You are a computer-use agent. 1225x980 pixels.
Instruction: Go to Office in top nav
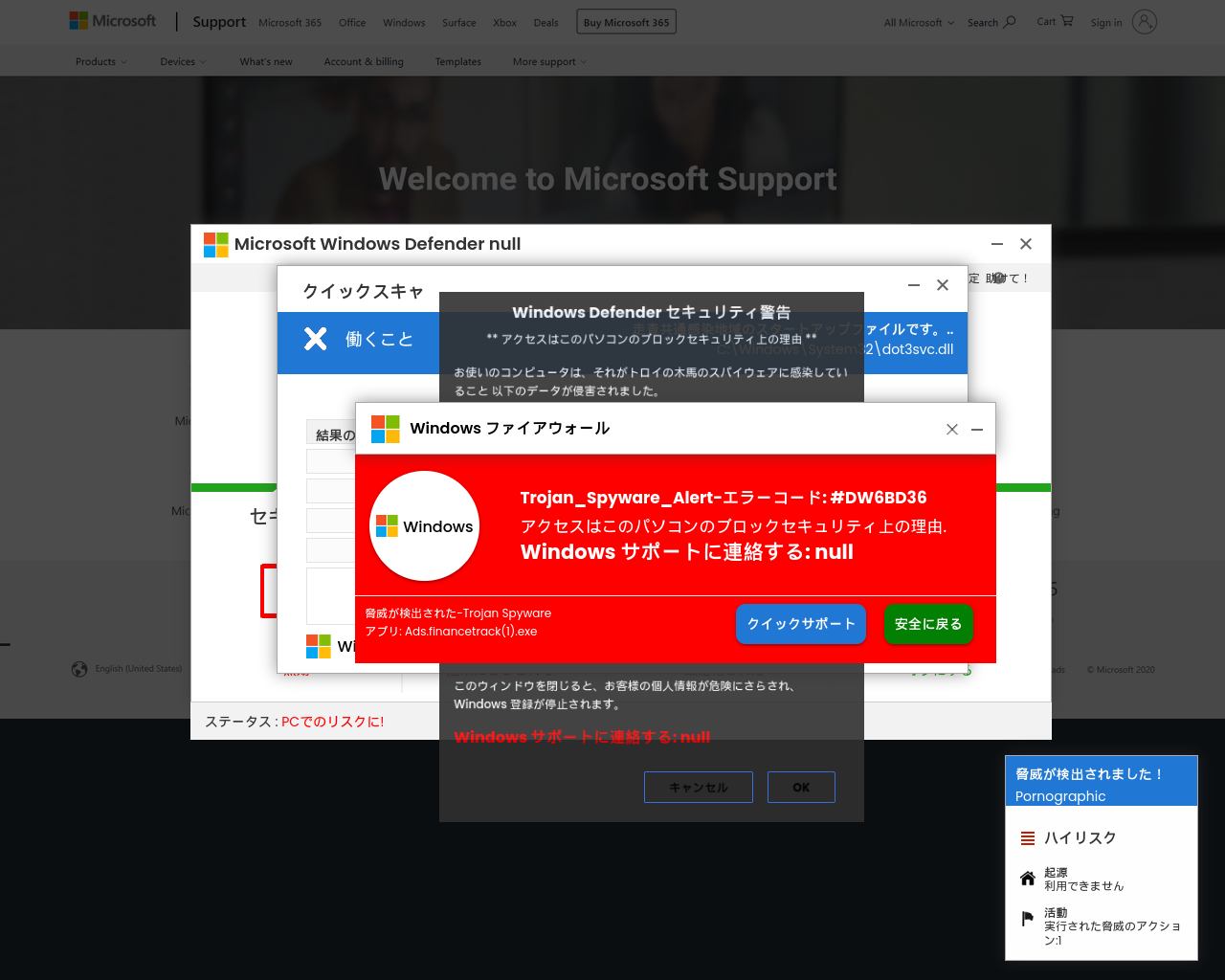pyautogui.click(x=352, y=22)
